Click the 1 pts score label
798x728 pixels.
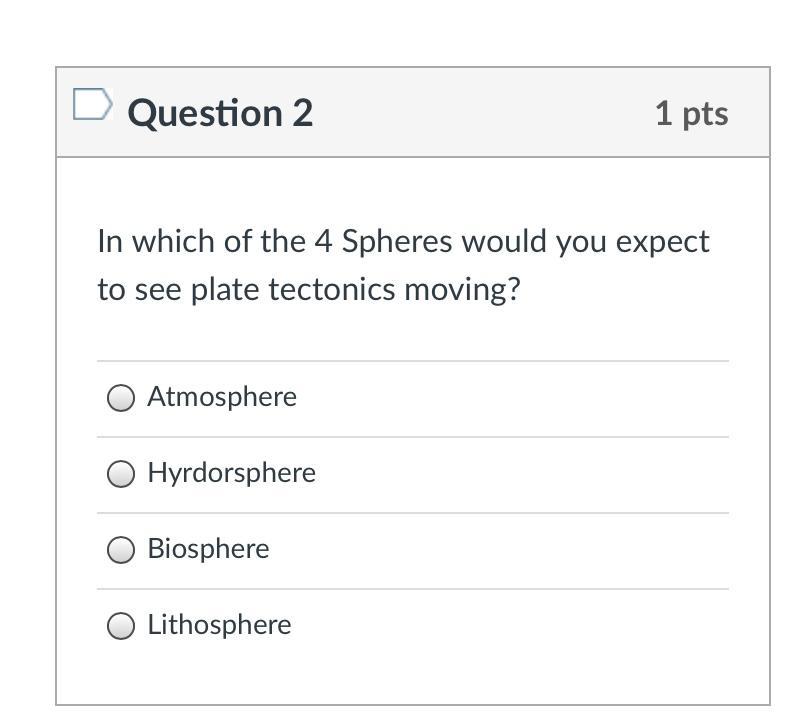(691, 113)
